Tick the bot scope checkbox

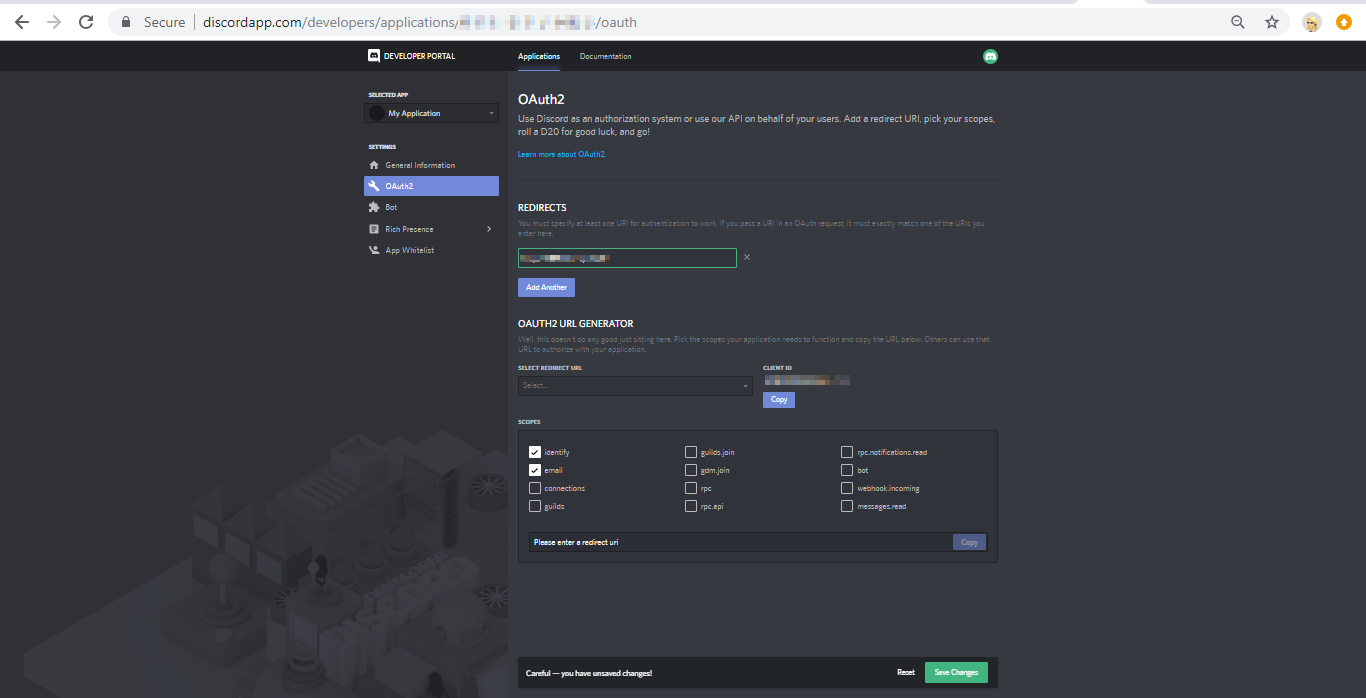tap(847, 470)
